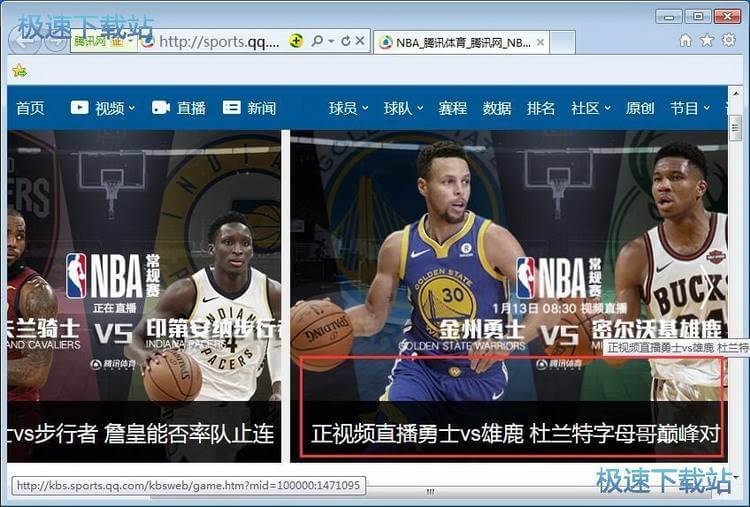Click the favorites bar star icon
Screen dimensions: 750x507
(20, 71)
